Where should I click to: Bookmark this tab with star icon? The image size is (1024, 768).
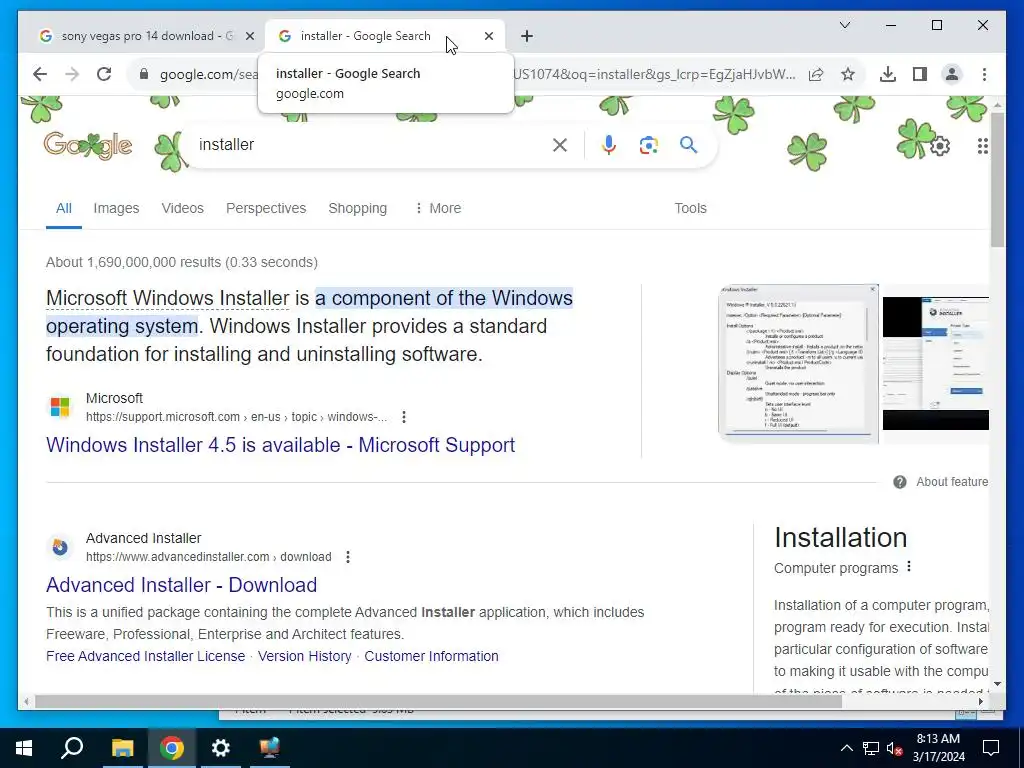[848, 74]
